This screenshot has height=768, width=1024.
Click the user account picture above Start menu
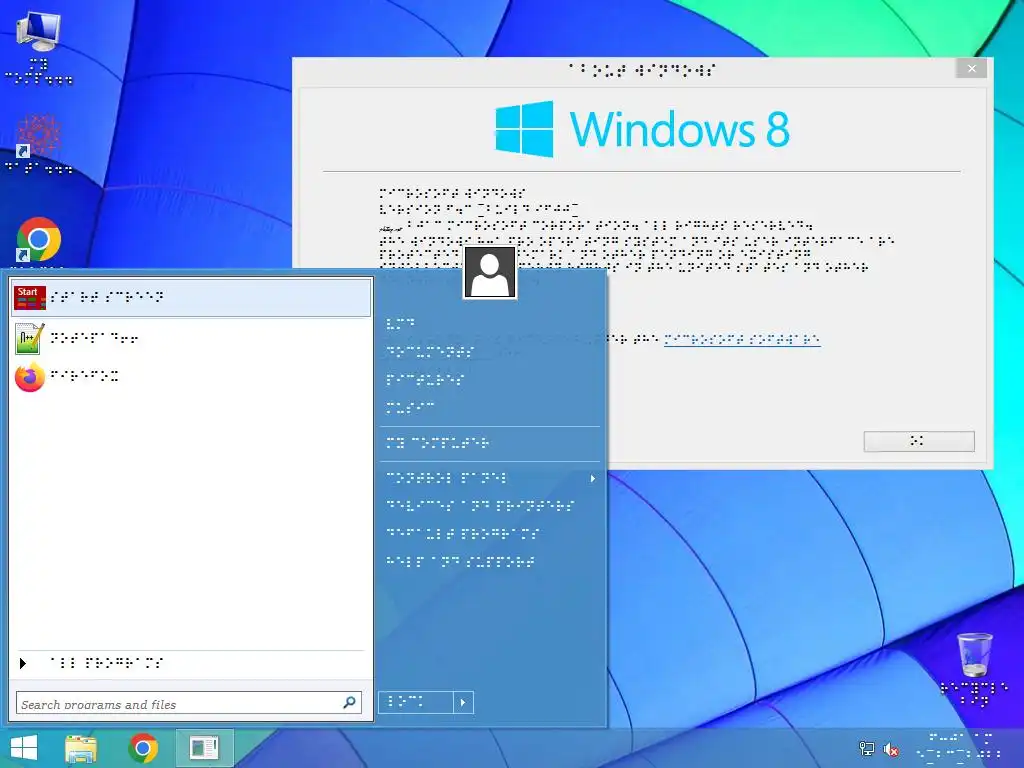point(490,273)
